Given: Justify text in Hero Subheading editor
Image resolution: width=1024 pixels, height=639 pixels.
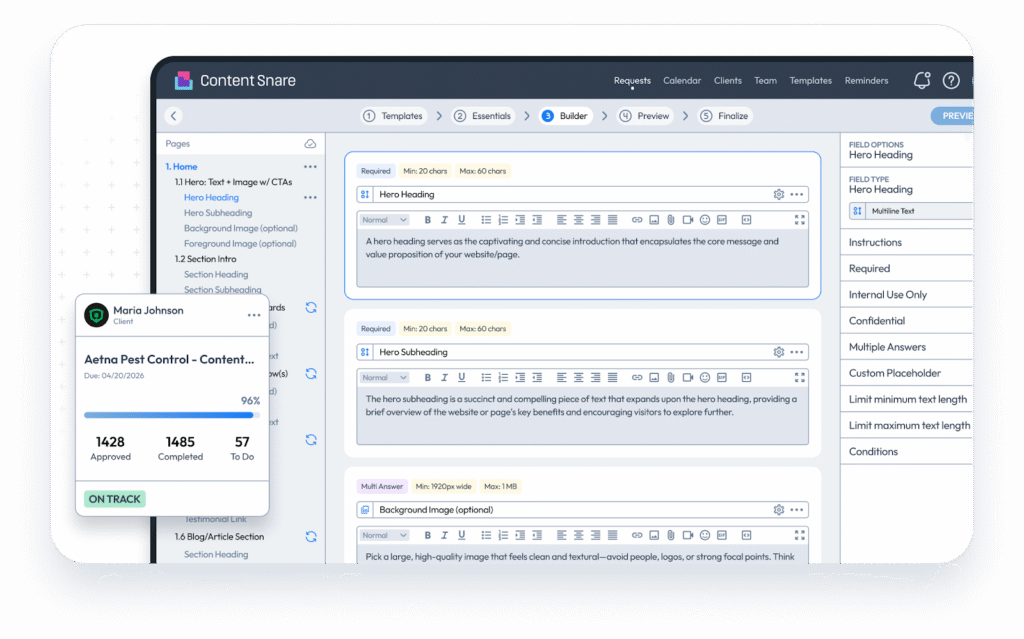Looking at the screenshot, I should click(613, 378).
